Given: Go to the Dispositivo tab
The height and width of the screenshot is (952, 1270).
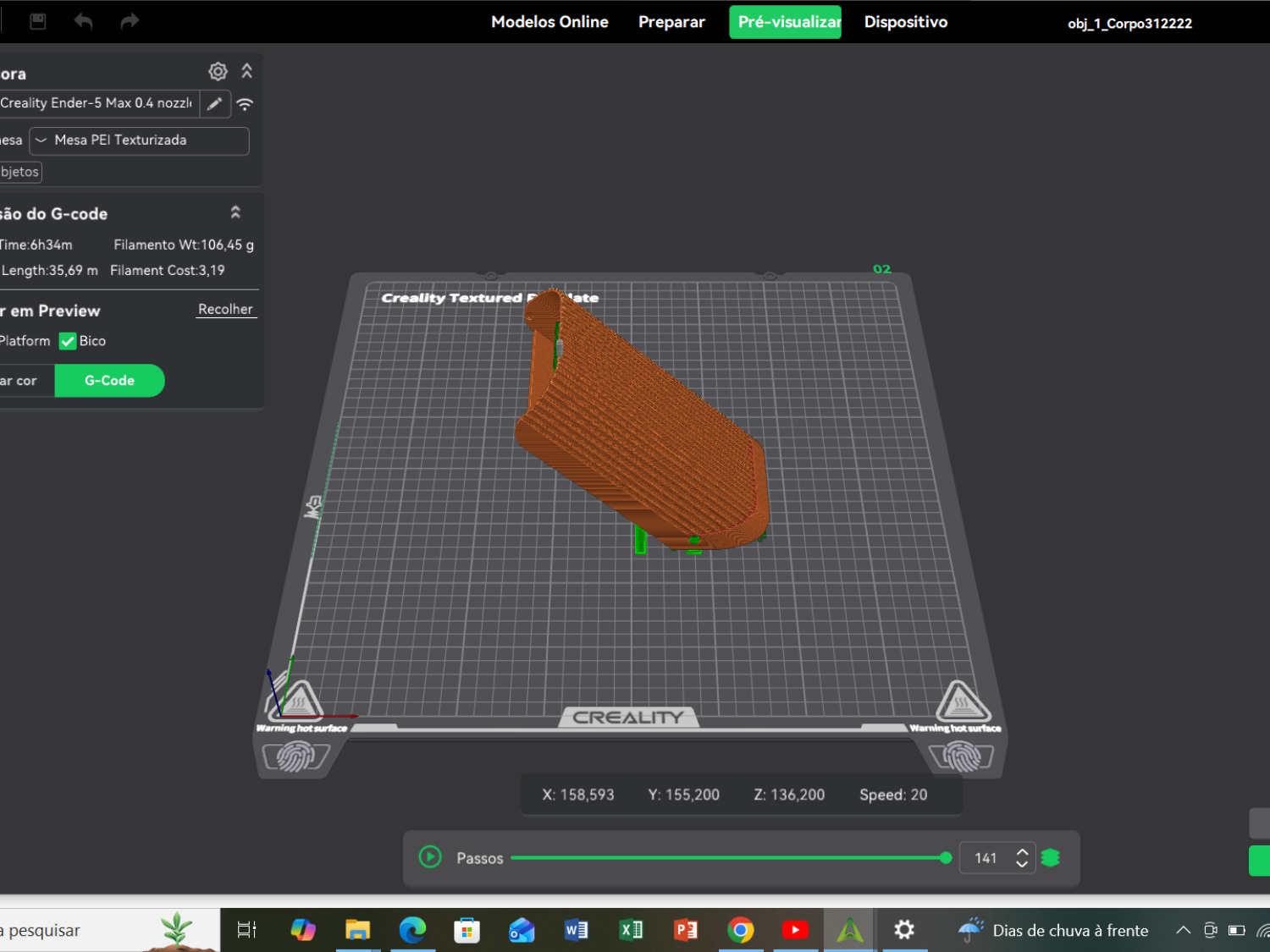Looking at the screenshot, I should [906, 22].
